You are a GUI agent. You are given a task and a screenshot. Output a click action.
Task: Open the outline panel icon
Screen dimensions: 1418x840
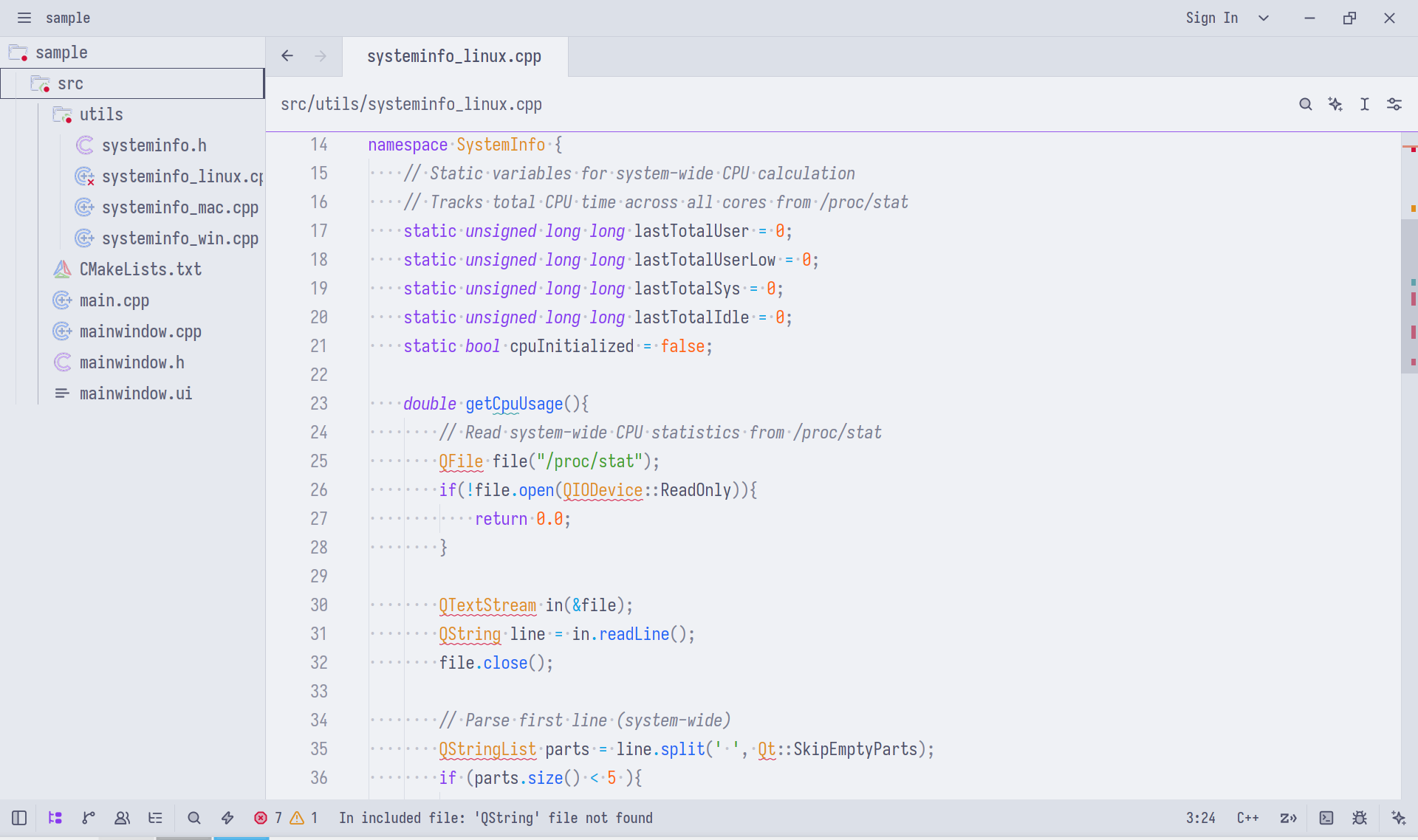pyautogui.click(x=155, y=818)
